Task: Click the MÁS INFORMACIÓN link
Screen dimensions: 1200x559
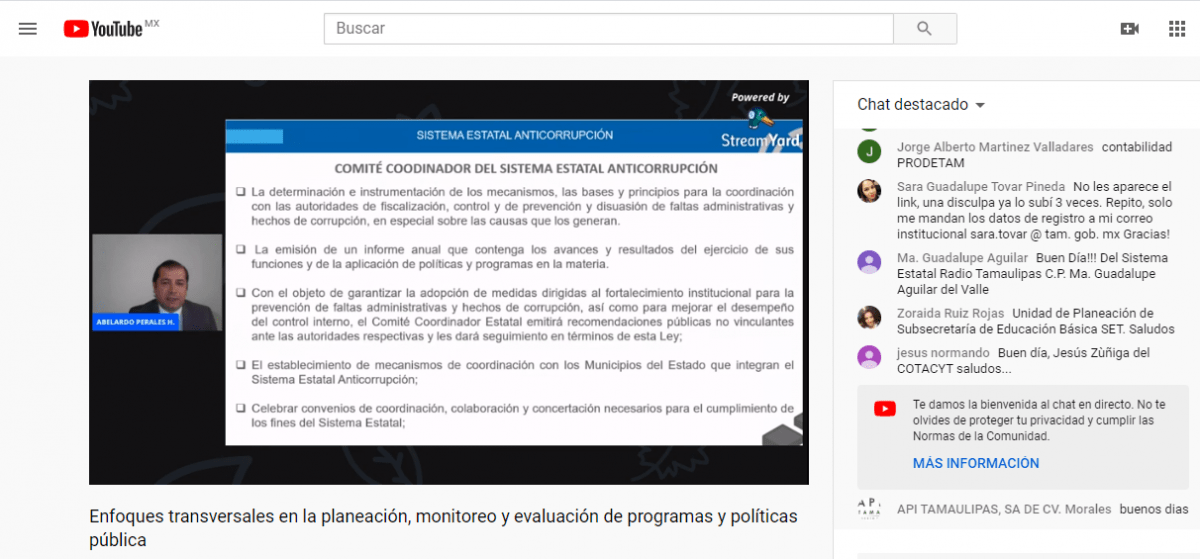Action: click(x=975, y=463)
